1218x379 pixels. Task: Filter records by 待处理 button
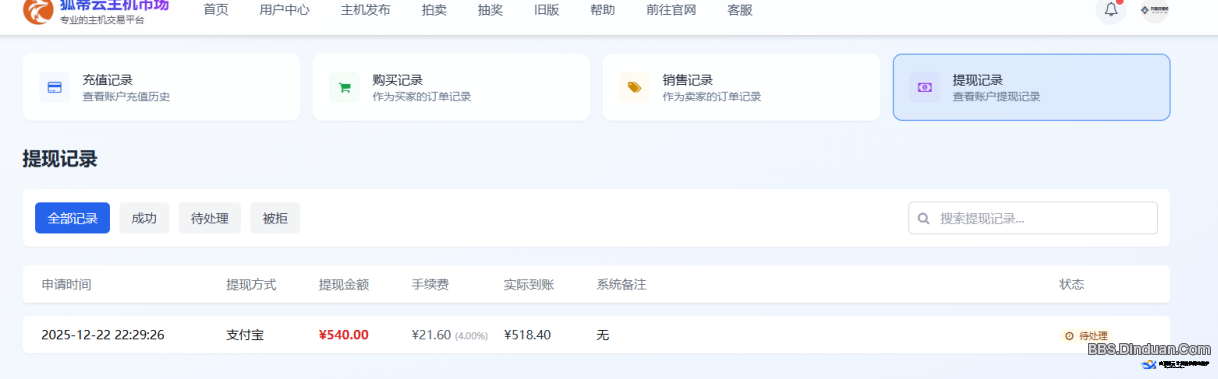pyautogui.click(x=210, y=218)
